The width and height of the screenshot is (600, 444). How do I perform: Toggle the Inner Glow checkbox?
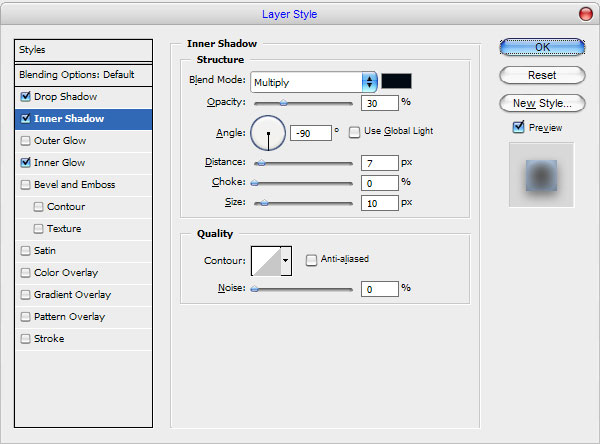pyautogui.click(x=25, y=163)
